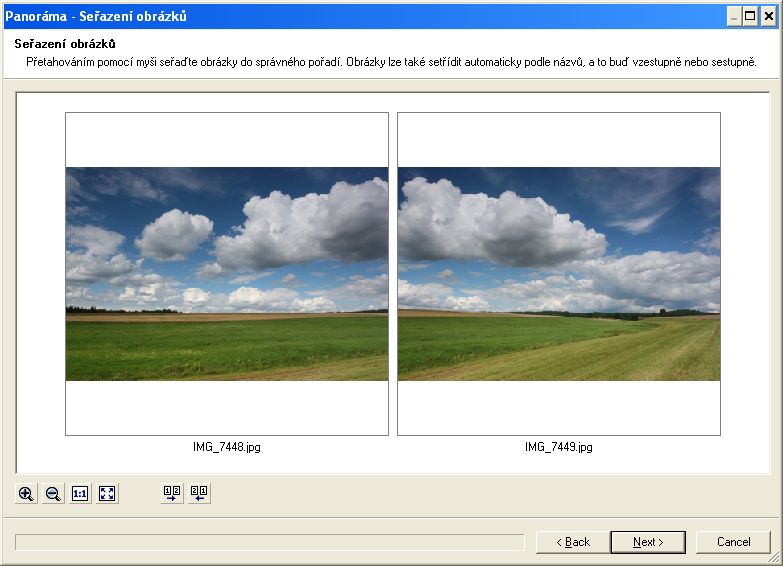Select the IMG_7448.jpg thumbnail
Image resolution: width=783 pixels, height=566 pixels.
click(x=227, y=274)
